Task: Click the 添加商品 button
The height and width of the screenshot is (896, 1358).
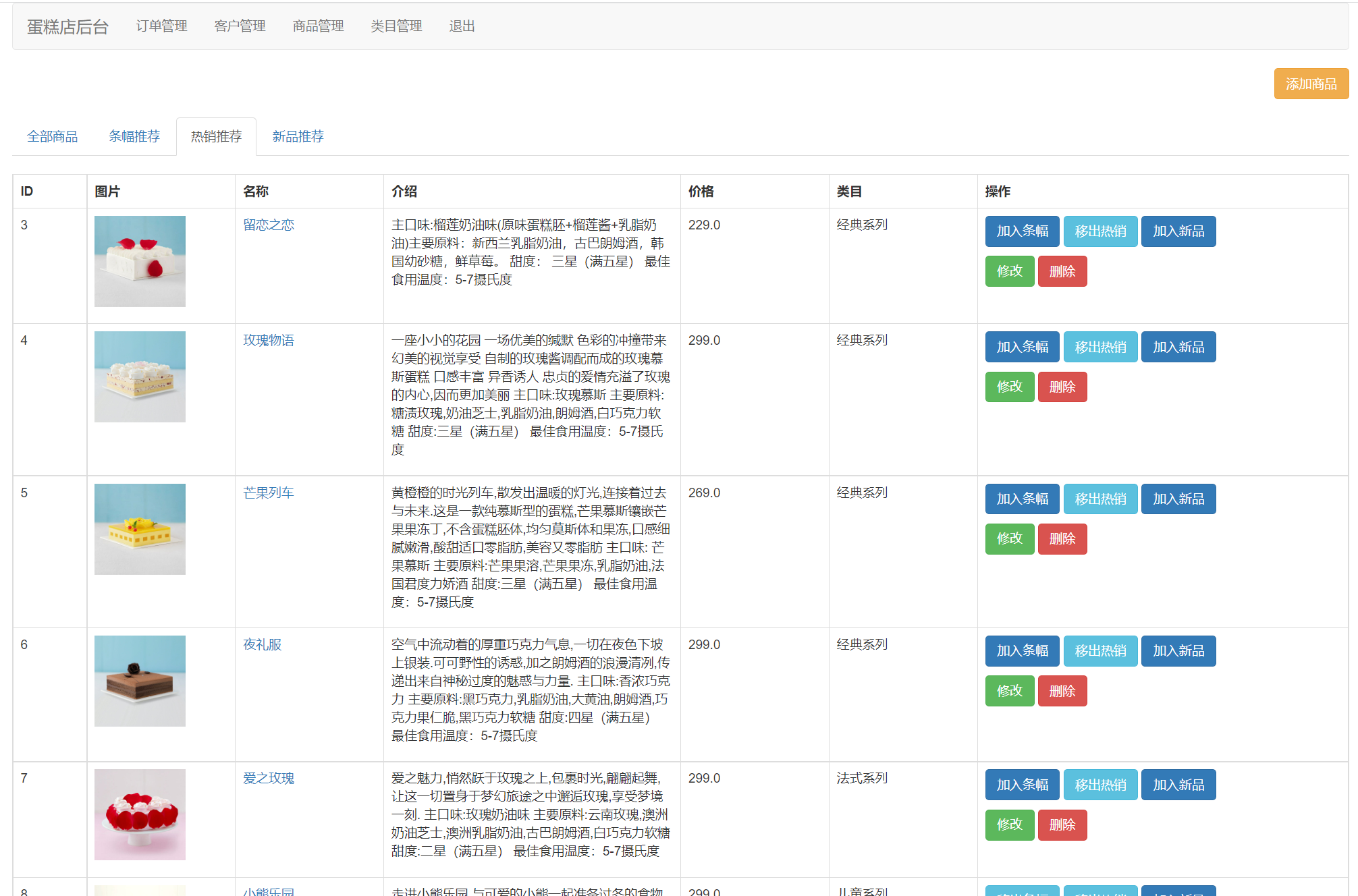Action: pyautogui.click(x=1310, y=84)
